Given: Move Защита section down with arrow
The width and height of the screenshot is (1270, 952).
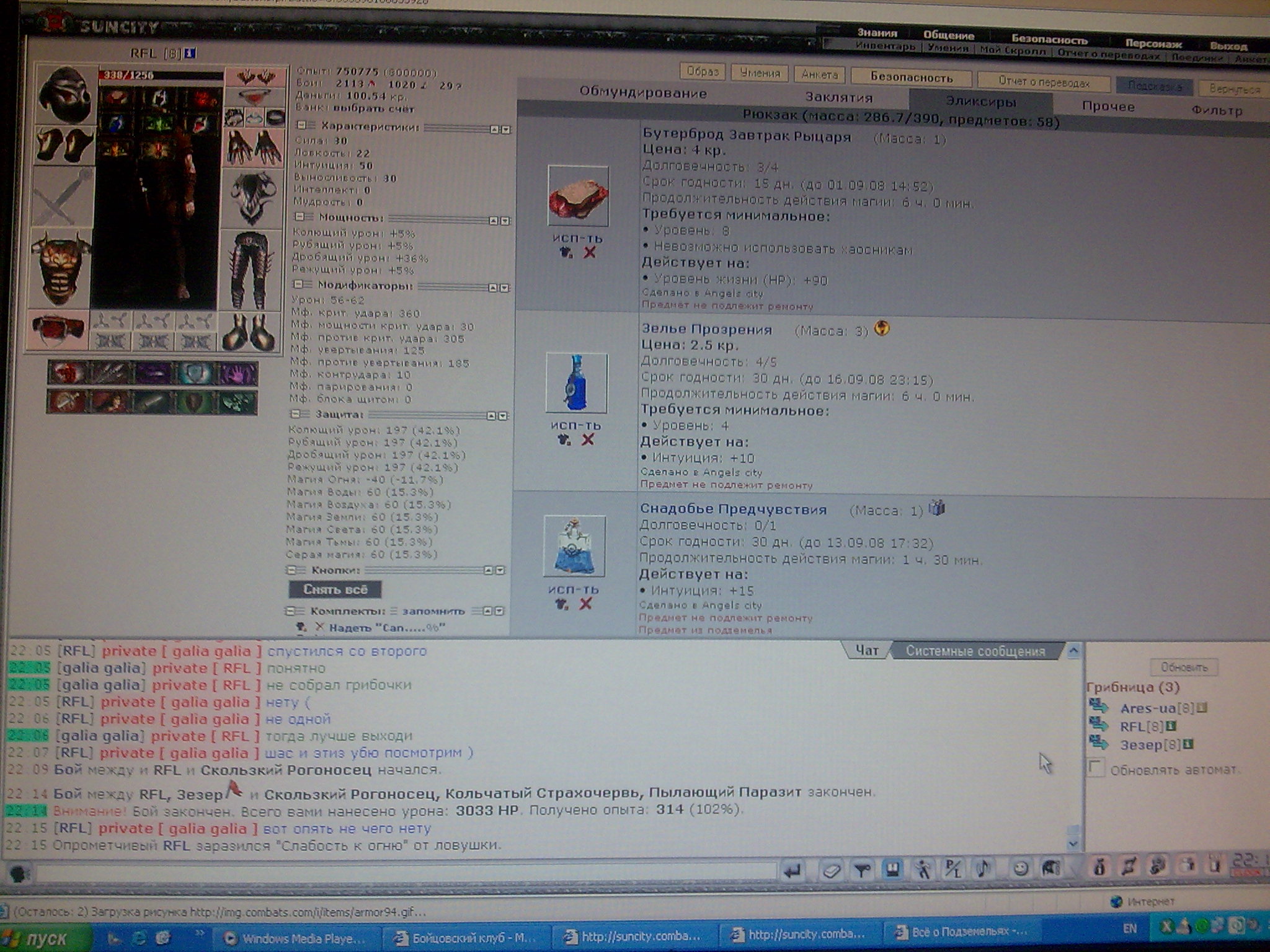Looking at the screenshot, I should pos(503,416).
